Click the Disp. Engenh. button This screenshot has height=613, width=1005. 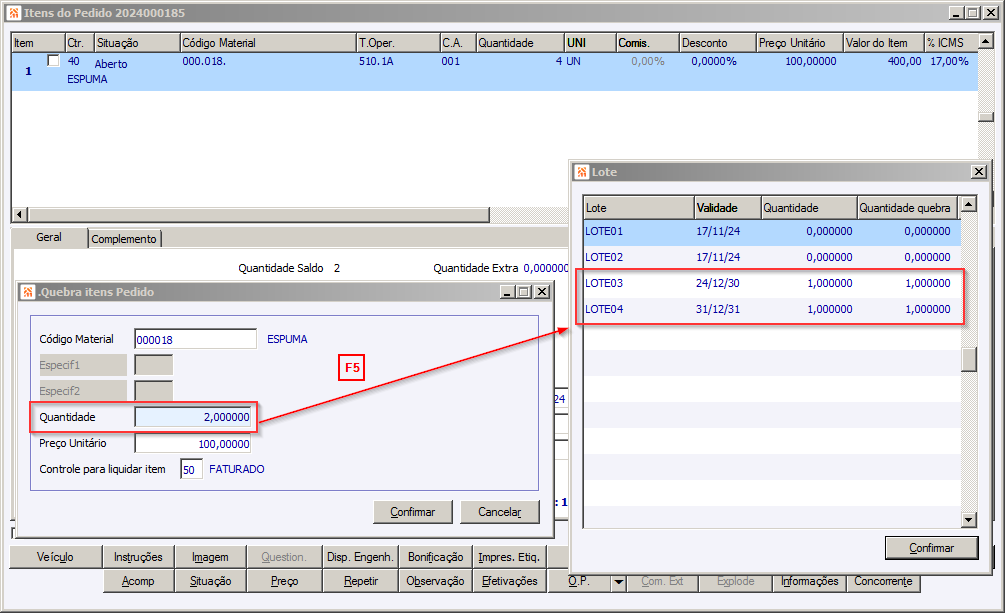point(360,557)
